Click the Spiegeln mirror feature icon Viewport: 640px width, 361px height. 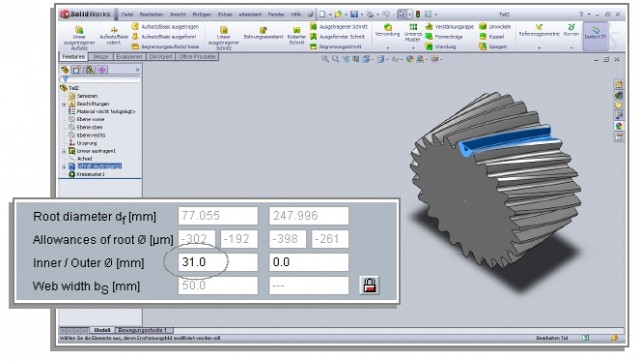pyautogui.click(x=483, y=46)
